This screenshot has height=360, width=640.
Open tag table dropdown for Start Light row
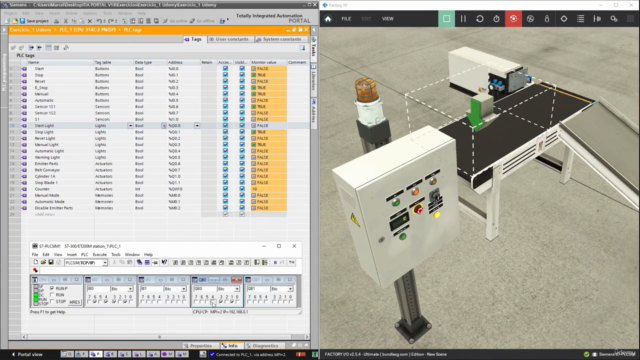pyautogui.click(x=130, y=126)
